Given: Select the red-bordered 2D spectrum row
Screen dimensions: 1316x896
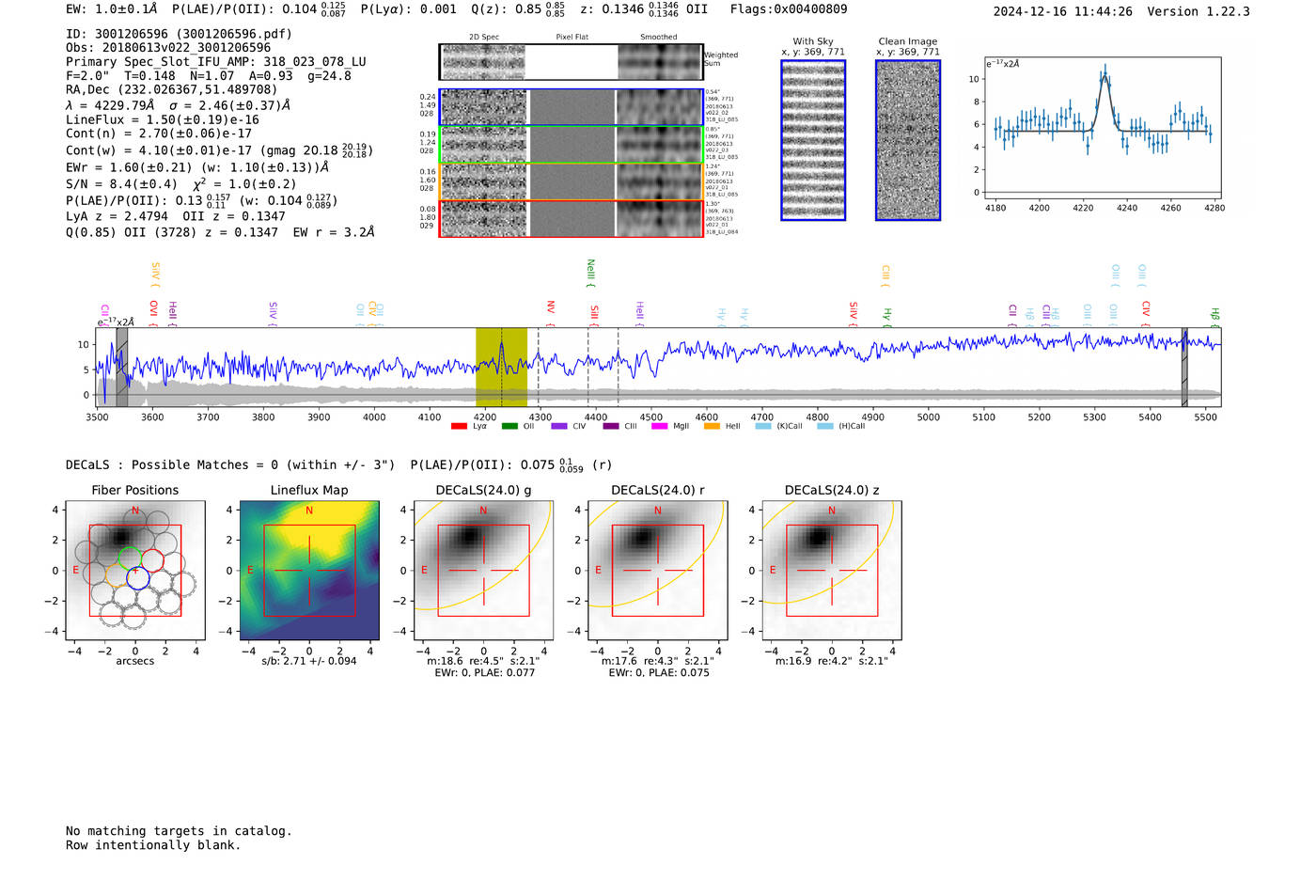Looking at the screenshot, I should click(571, 218).
